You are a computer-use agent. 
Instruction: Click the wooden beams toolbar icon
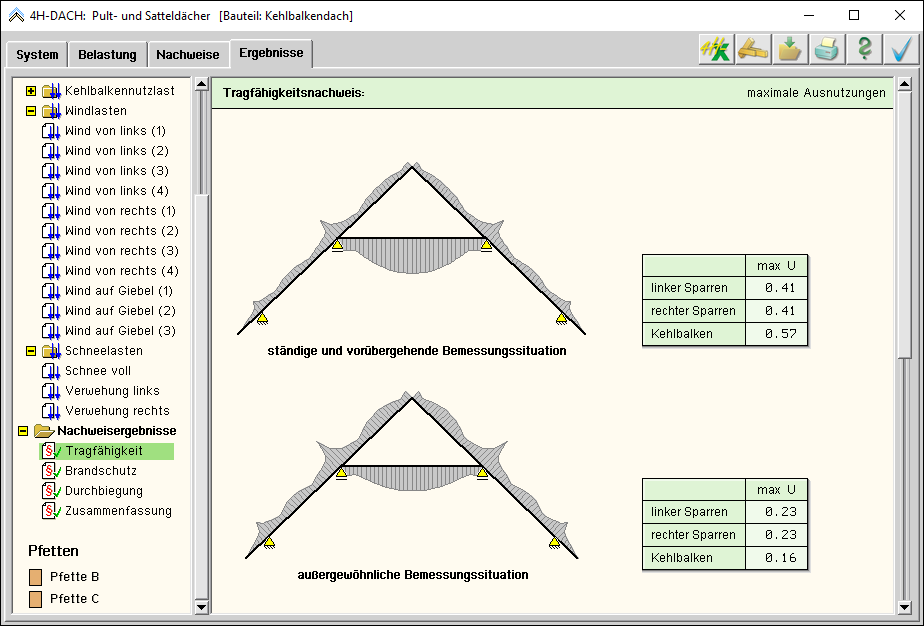tap(752, 50)
